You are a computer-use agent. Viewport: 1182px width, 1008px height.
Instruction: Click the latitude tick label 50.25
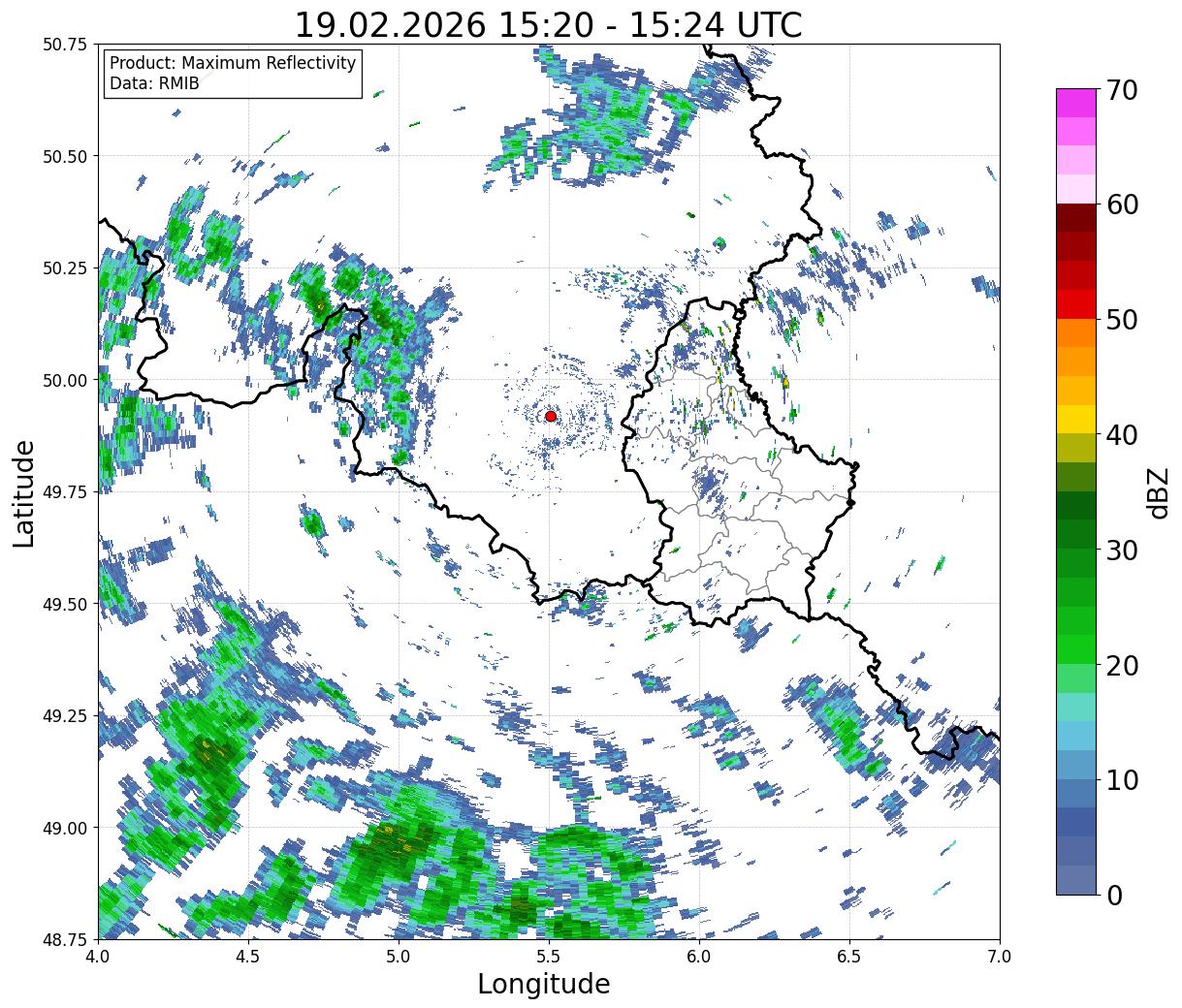(x=65, y=268)
